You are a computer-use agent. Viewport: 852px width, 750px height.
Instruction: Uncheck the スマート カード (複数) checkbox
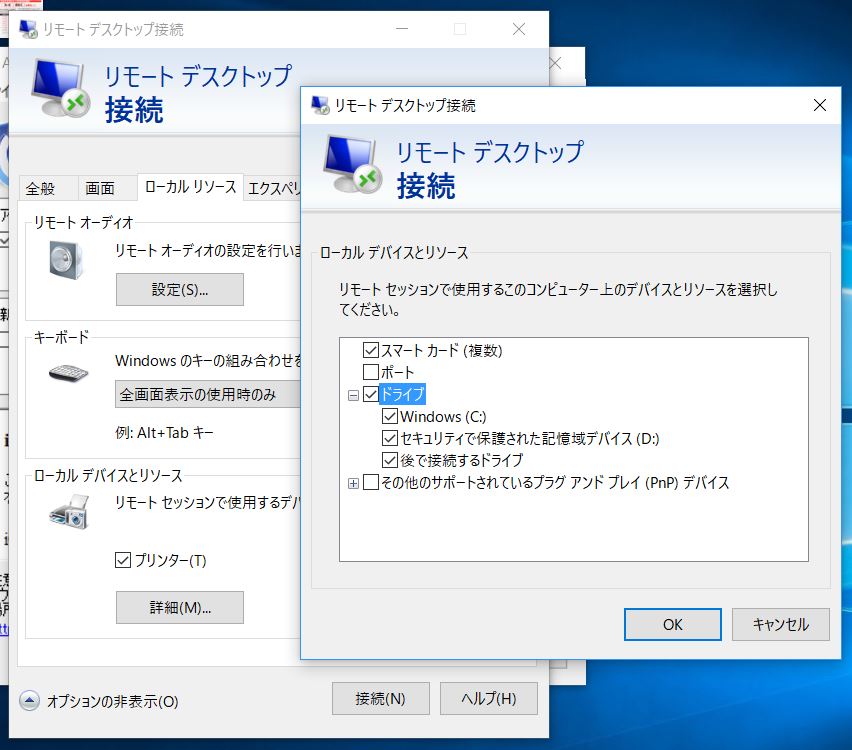click(371, 350)
